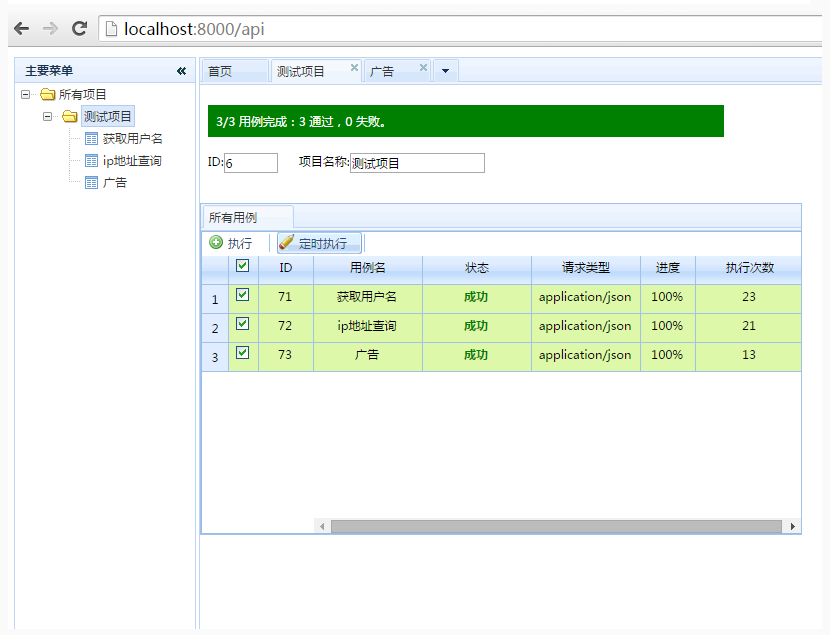Image resolution: width=830 pixels, height=635 pixels.
Task: Click execution count 21
Action: tap(749, 326)
